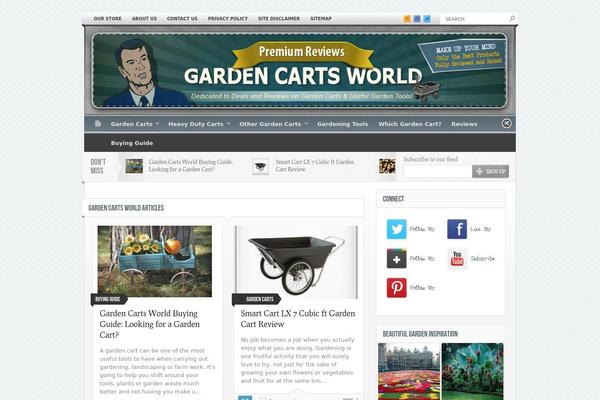The height and width of the screenshot is (400, 600).
Task: Open the Buying Guide menu item
Action: [132, 143]
